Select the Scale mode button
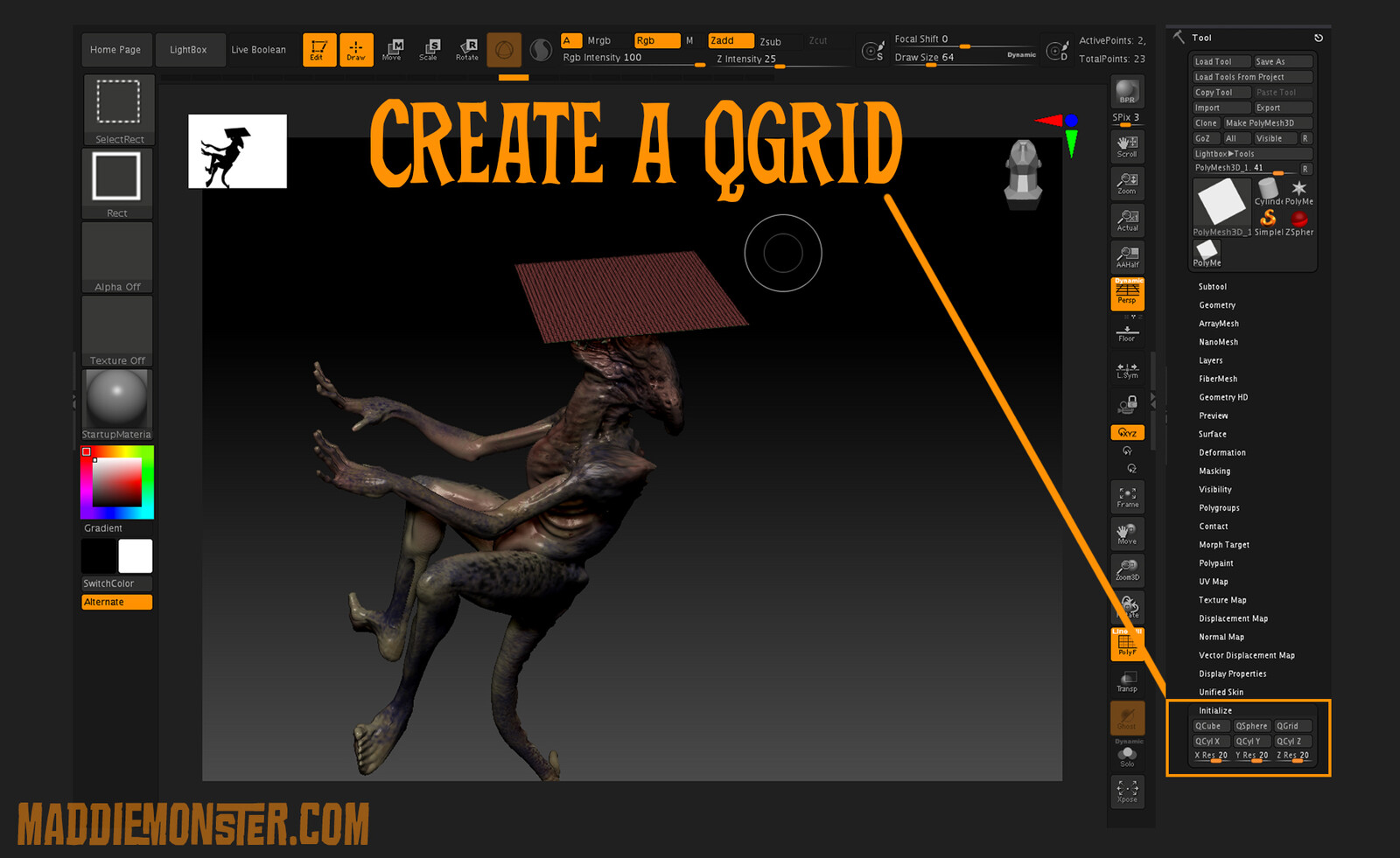This screenshot has width=1400, height=858. click(x=429, y=50)
